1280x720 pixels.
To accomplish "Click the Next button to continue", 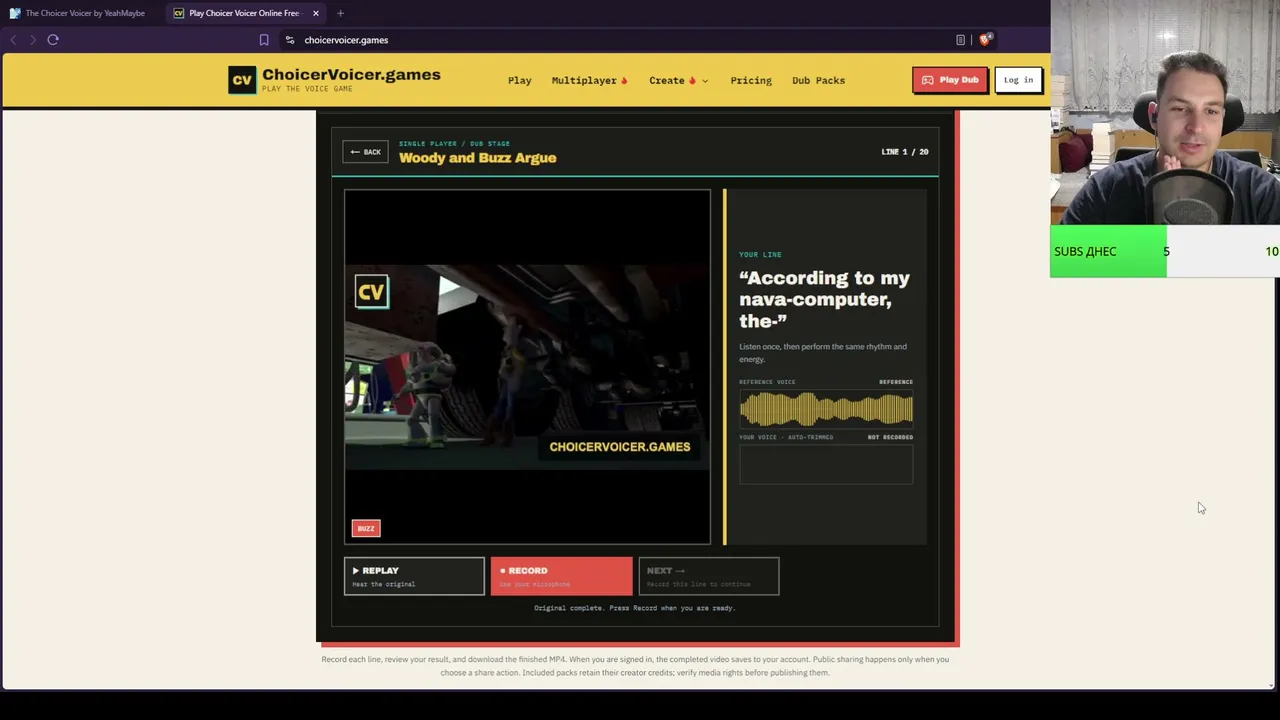I will click(708, 576).
